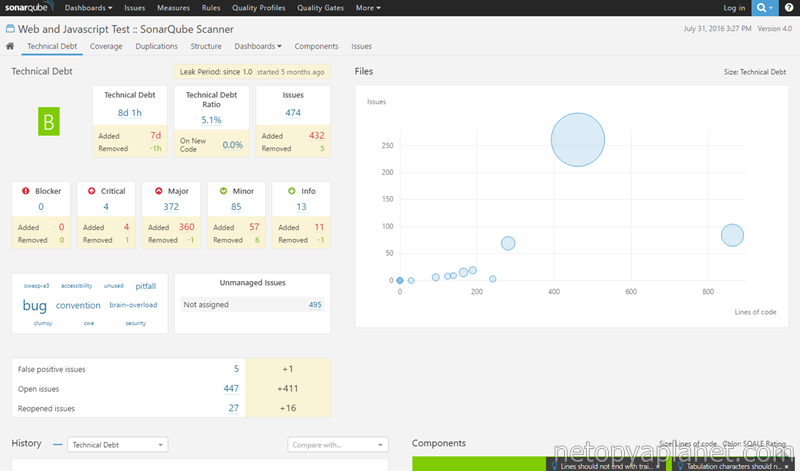Open the History Technical Debt dropdown
The height and width of the screenshot is (471, 800).
pos(118,444)
